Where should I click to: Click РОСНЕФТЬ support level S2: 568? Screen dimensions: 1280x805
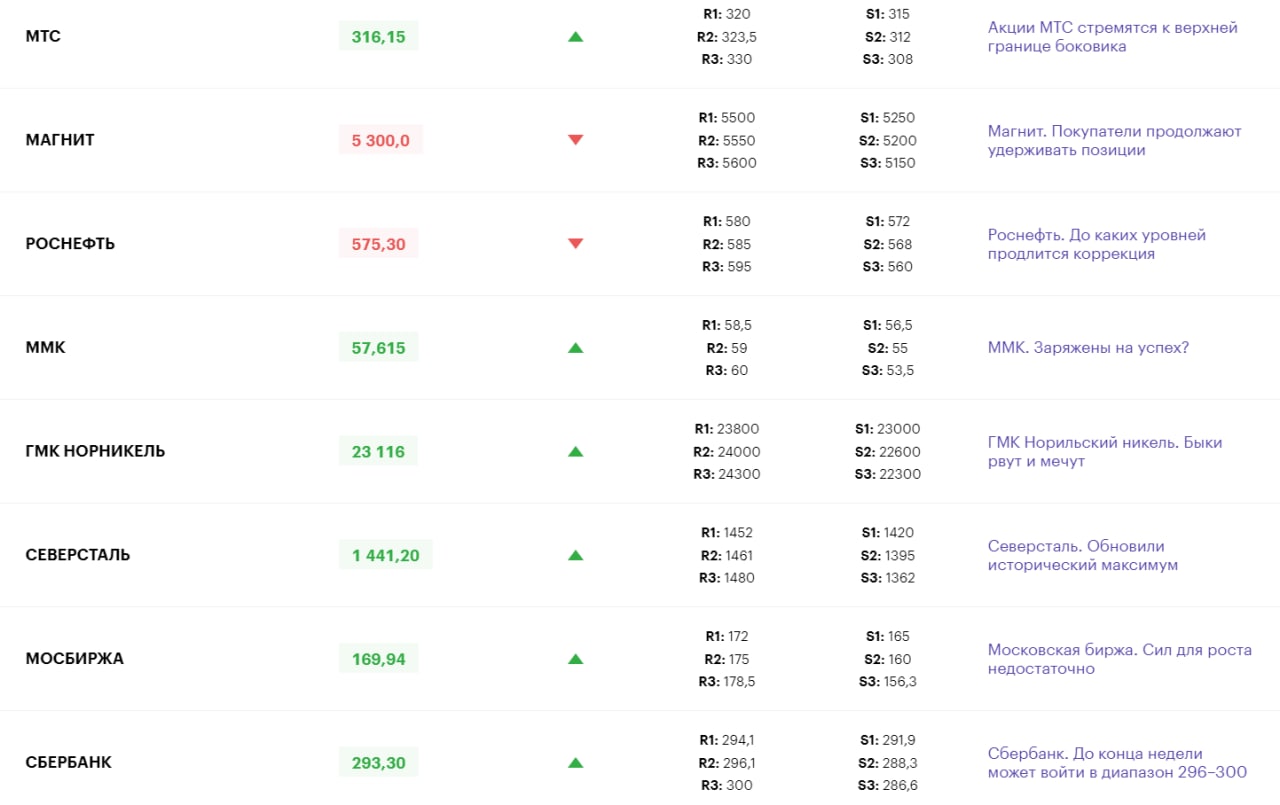(888, 244)
